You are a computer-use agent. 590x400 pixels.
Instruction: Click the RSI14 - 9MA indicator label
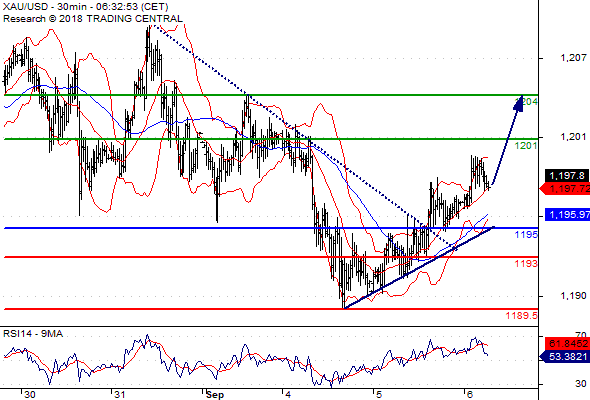click(x=33, y=334)
